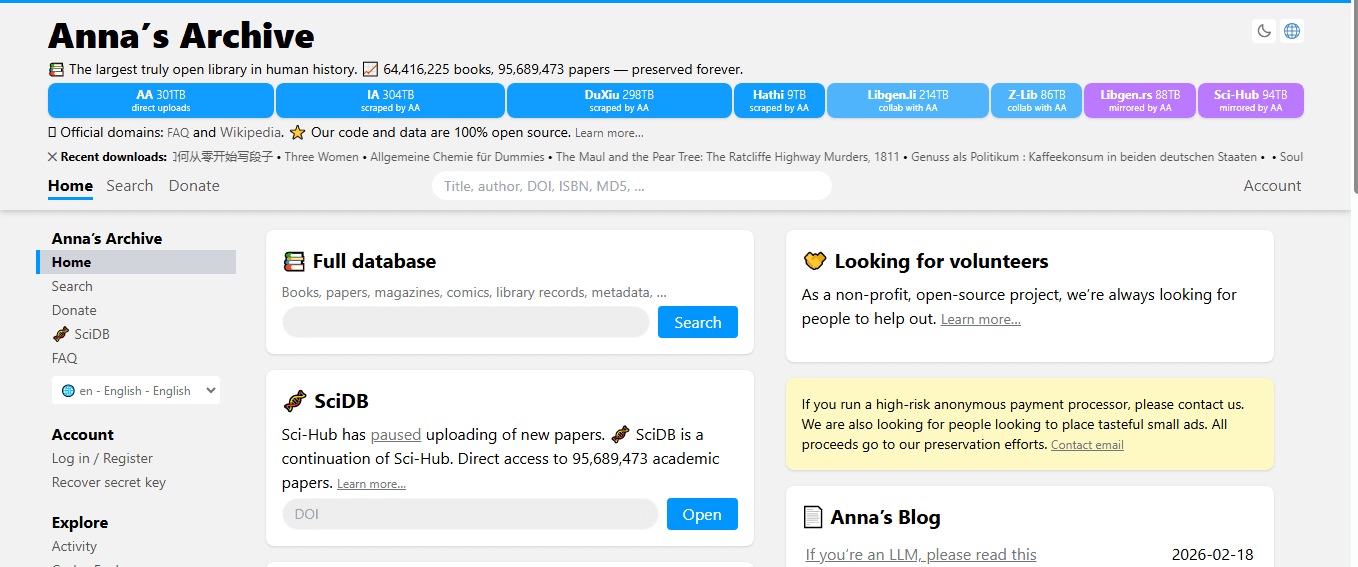Click the Anna's Archive site title
The height and width of the screenshot is (567, 1358).
(181, 36)
